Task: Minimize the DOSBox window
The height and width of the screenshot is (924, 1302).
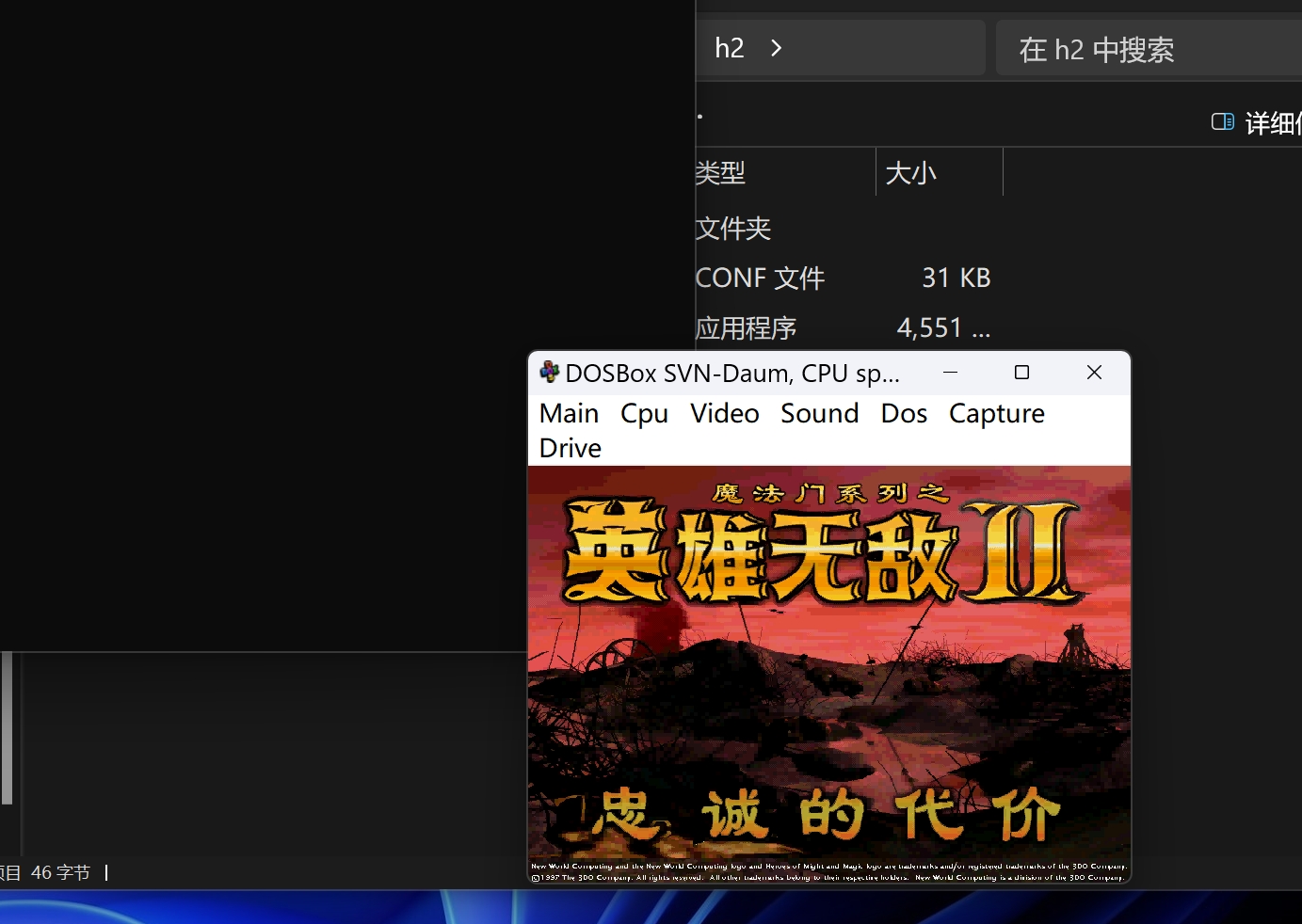Action: tap(950, 373)
